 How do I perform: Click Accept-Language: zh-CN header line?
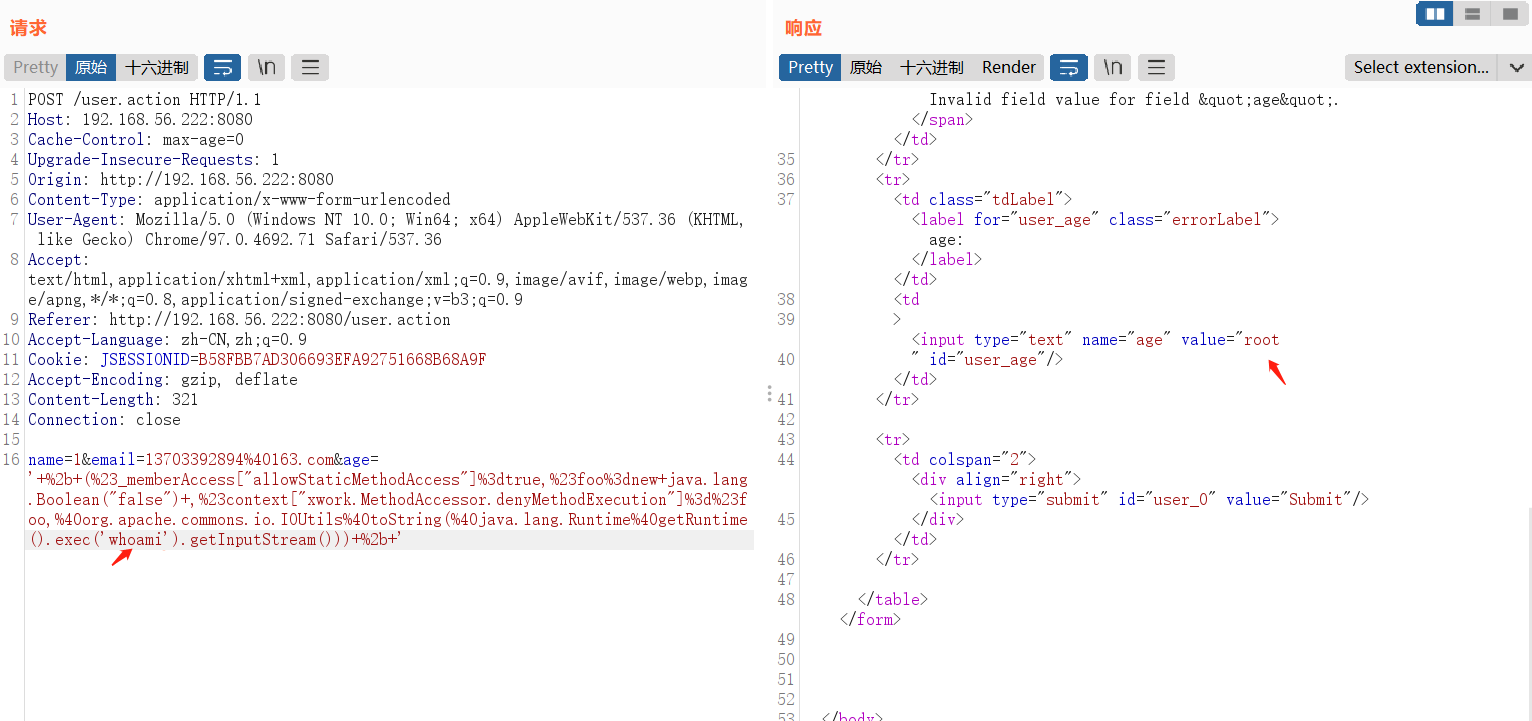coord(167,339)
